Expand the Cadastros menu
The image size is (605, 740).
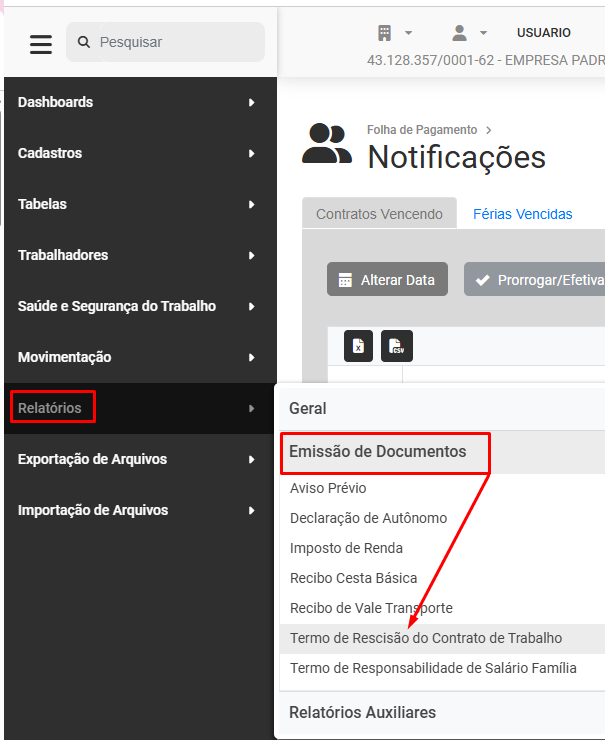coord(138,153)
